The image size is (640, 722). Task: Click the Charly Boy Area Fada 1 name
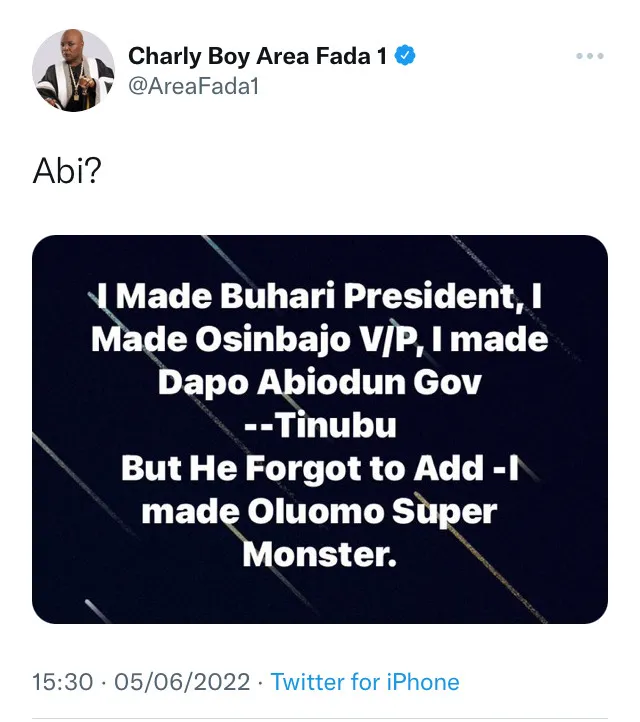[257, 57]
